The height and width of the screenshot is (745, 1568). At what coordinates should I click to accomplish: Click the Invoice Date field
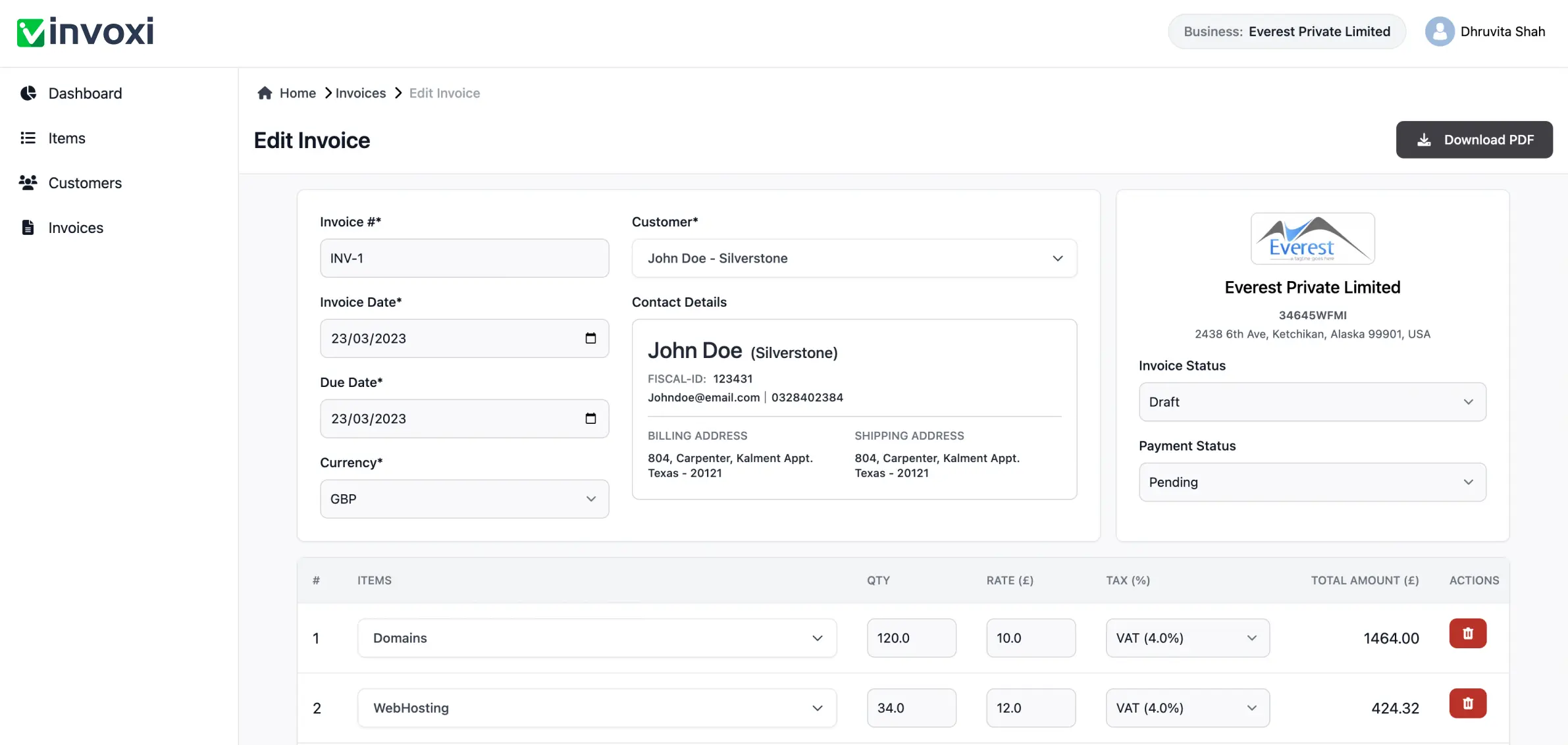click(x=464, y=338)
